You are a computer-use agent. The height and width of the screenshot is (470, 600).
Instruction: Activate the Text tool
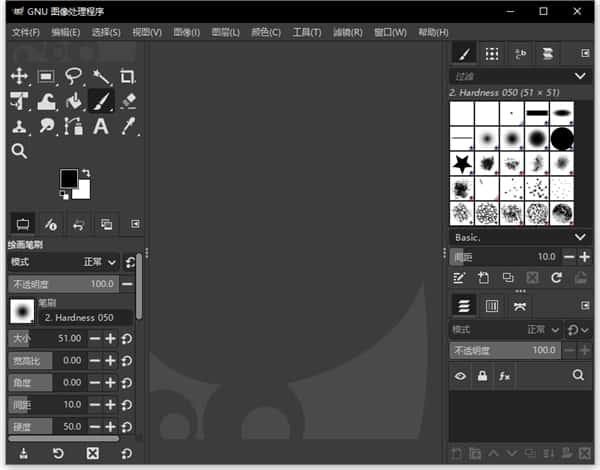[x=101, y=126]
